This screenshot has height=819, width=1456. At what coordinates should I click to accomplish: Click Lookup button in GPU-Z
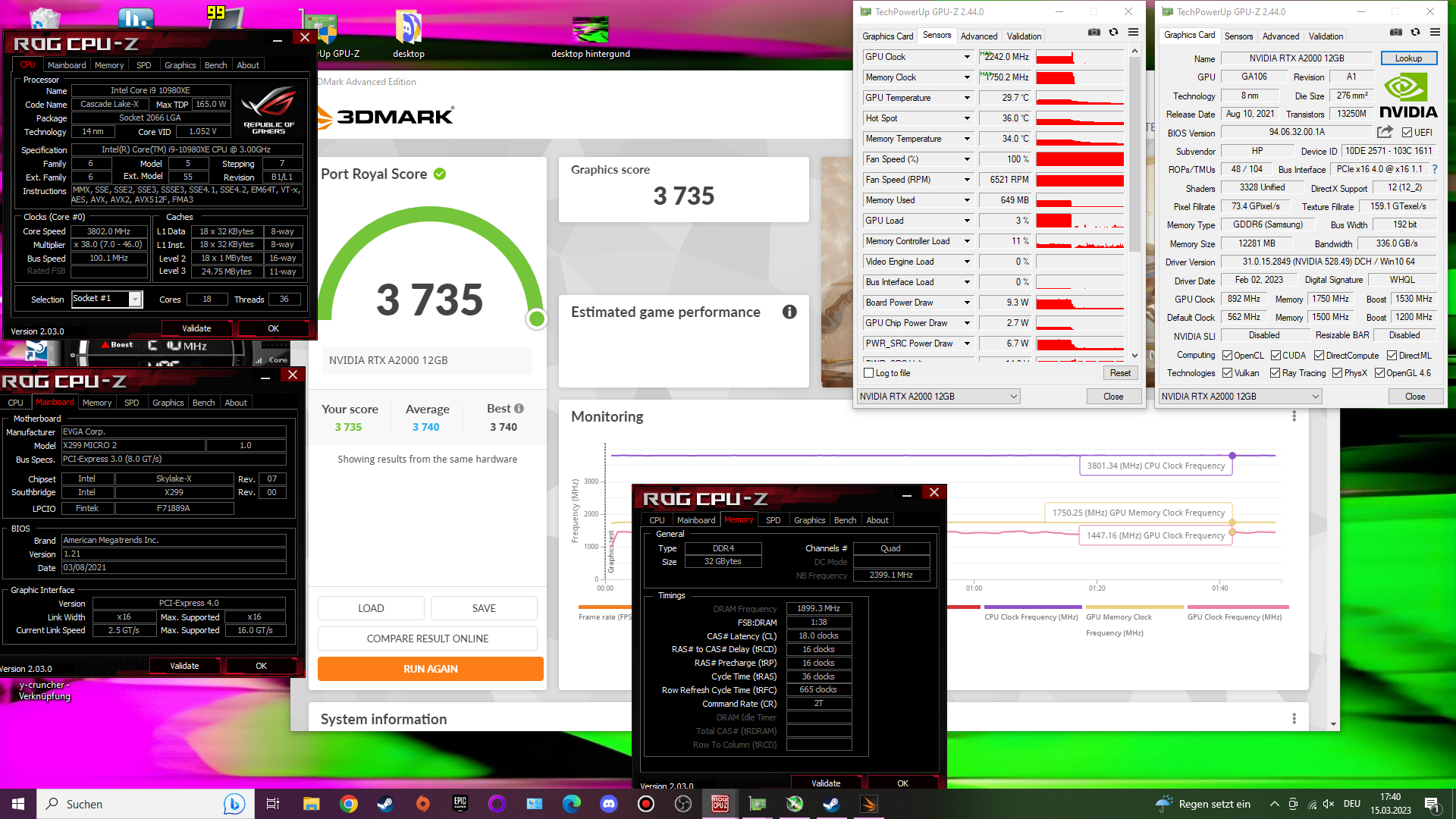click(x=1407, y=58)
